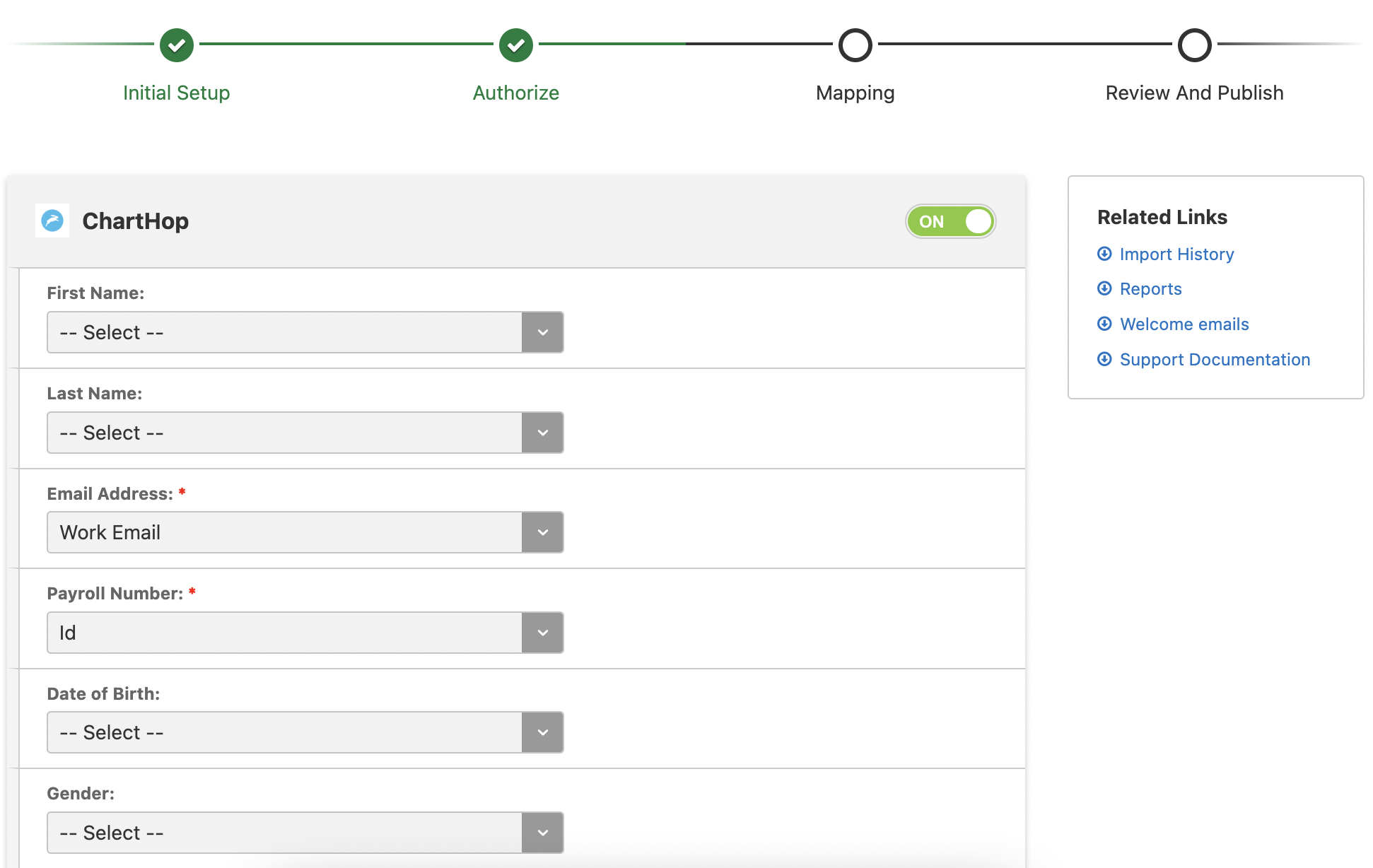Turn off the ChartHop ON toggle

point(951,221)
